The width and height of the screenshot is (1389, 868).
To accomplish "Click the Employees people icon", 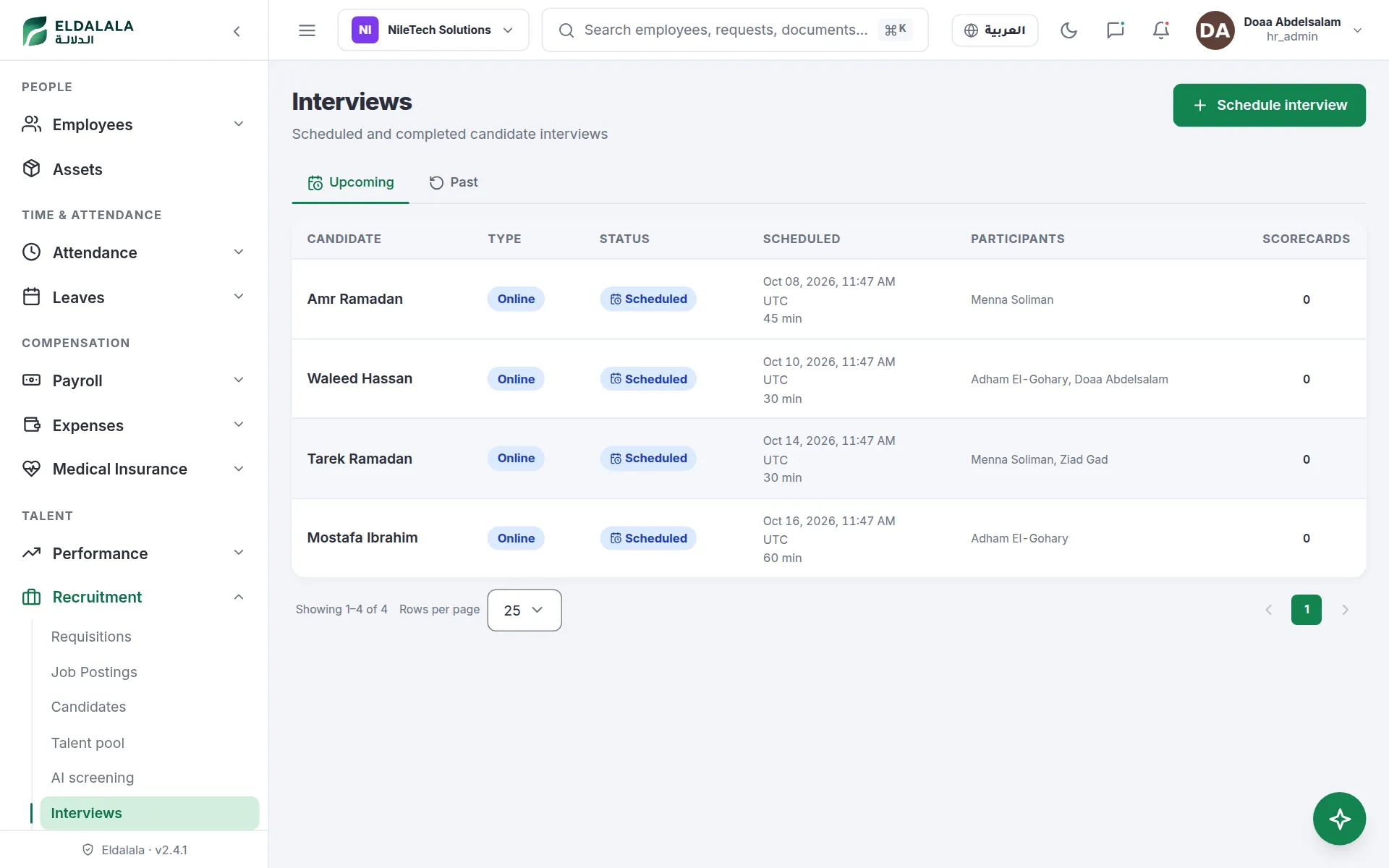I will (31, 124).
